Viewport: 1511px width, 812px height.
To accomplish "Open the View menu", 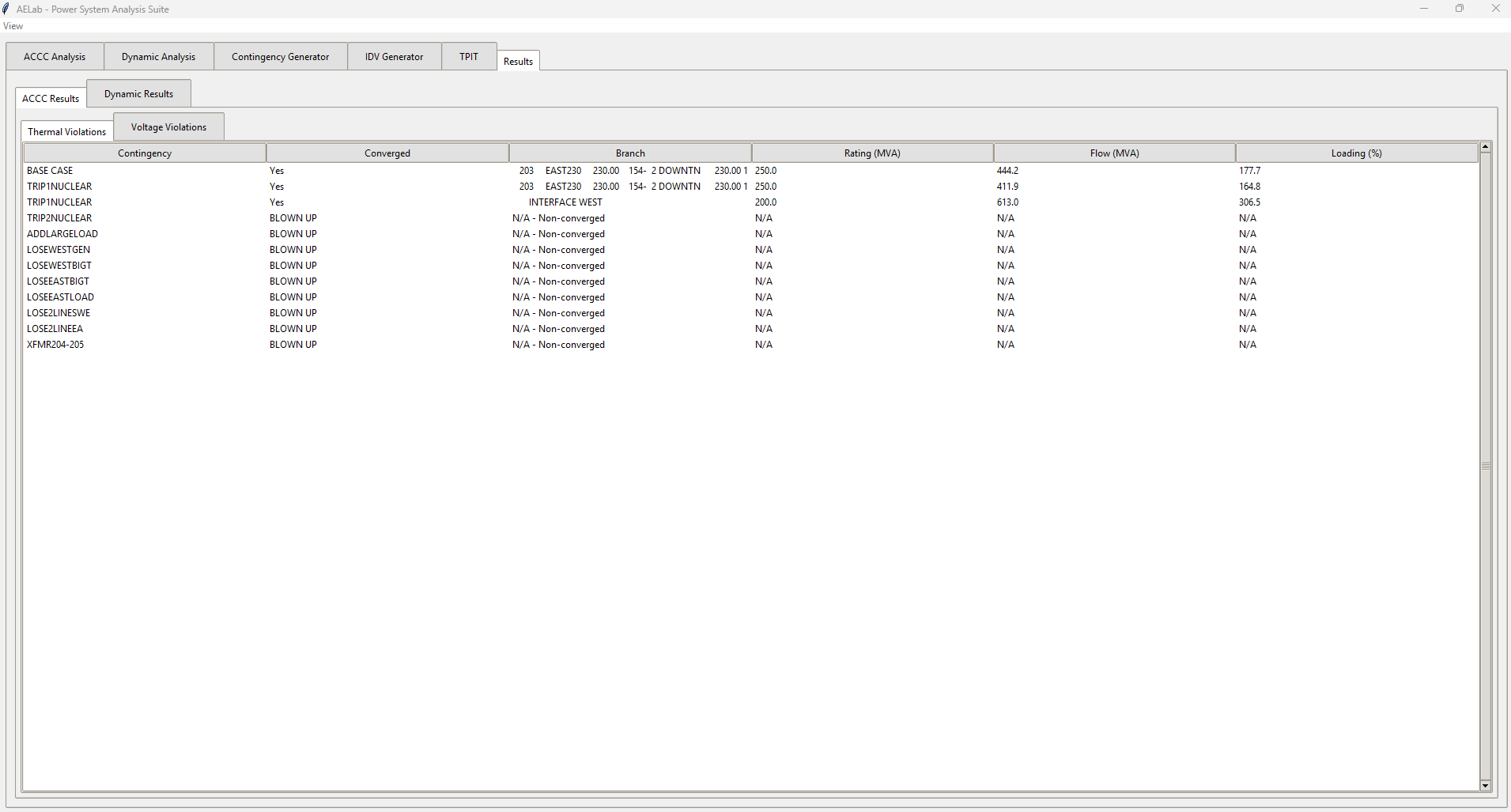I will pos(13,25).
